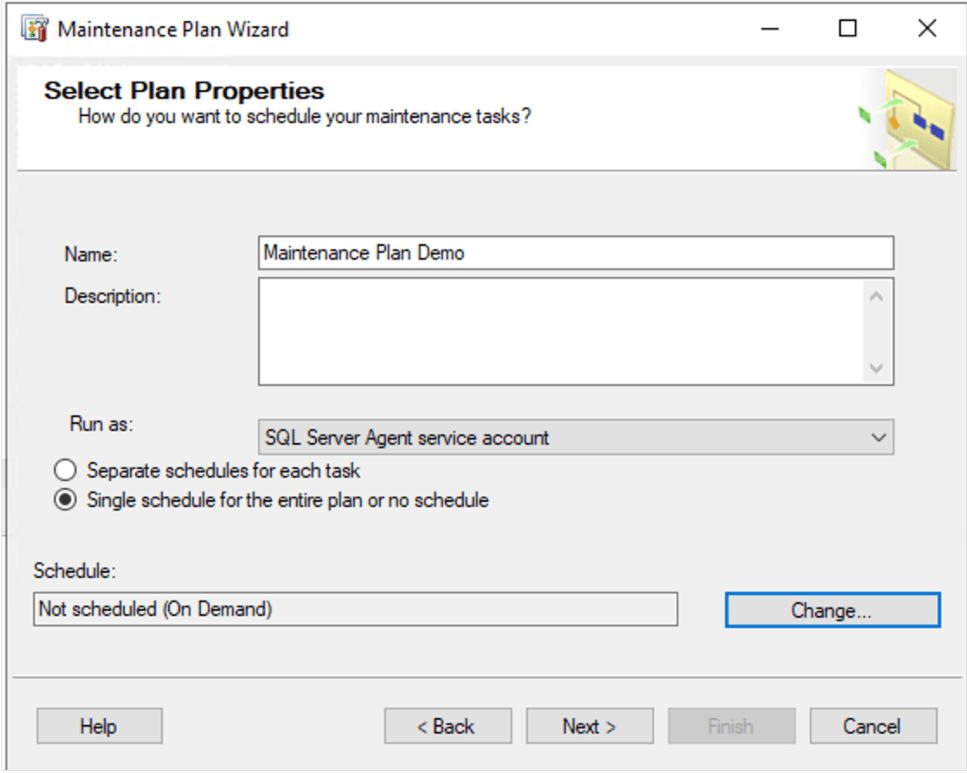Viewport: 967px width, 773px height.
Task: Proceed using the Next > button
Action: pyautogui.click(x=589, y=726)
